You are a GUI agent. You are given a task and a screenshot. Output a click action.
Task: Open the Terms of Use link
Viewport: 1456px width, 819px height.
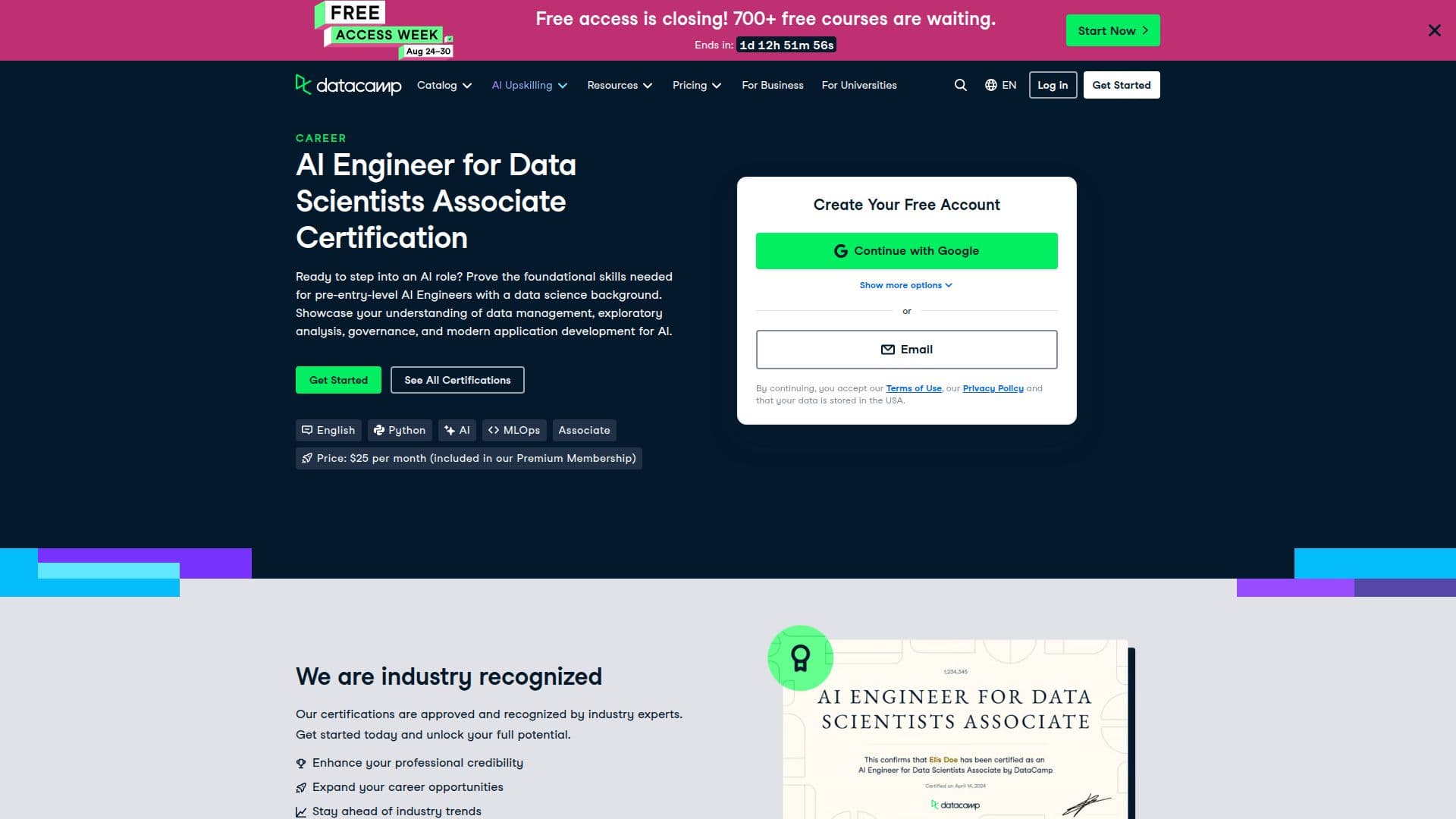[914, 388]
